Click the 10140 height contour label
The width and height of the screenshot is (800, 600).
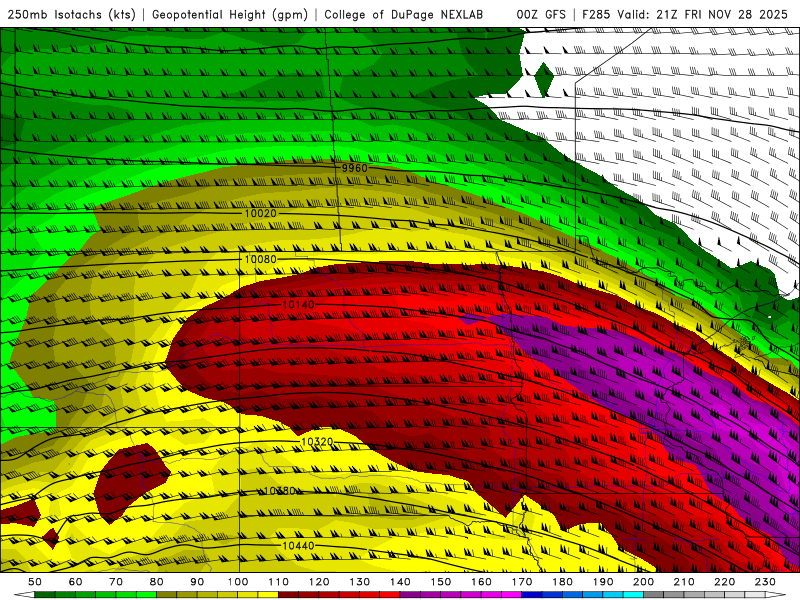[x=298, y=305]
